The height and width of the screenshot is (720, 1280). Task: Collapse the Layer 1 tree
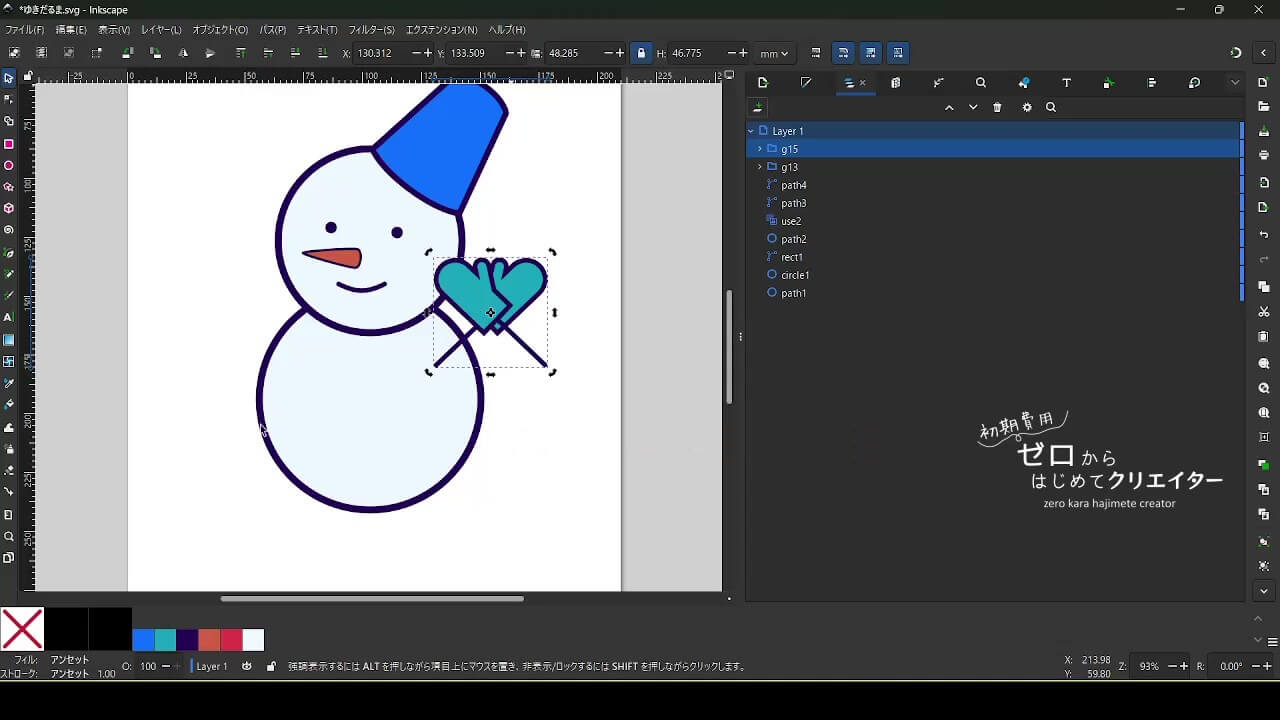coord(751,131)
